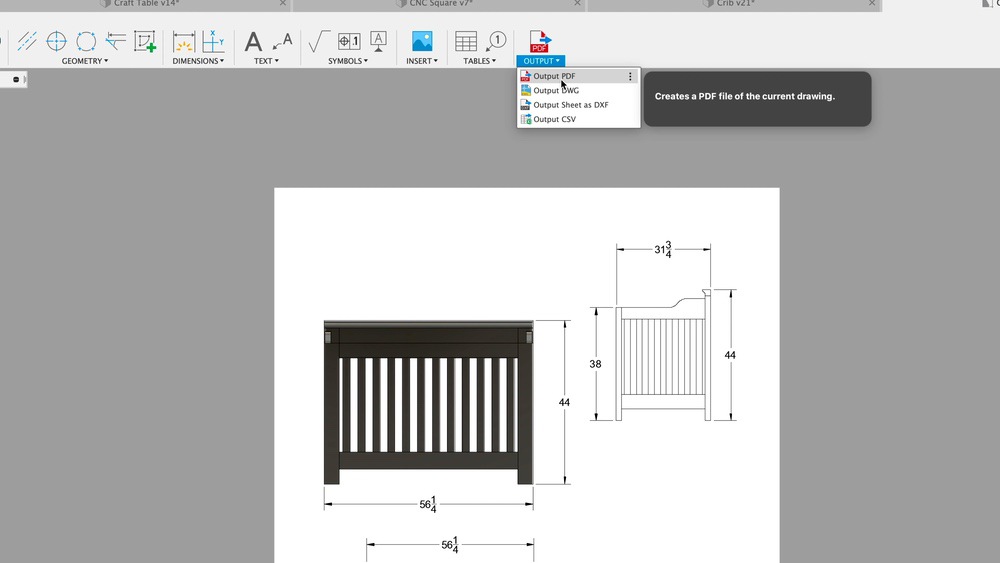This screenshot has width=1000, height=563.
Task: Select the Edge Extension tool
Action: tap(115, 41)
